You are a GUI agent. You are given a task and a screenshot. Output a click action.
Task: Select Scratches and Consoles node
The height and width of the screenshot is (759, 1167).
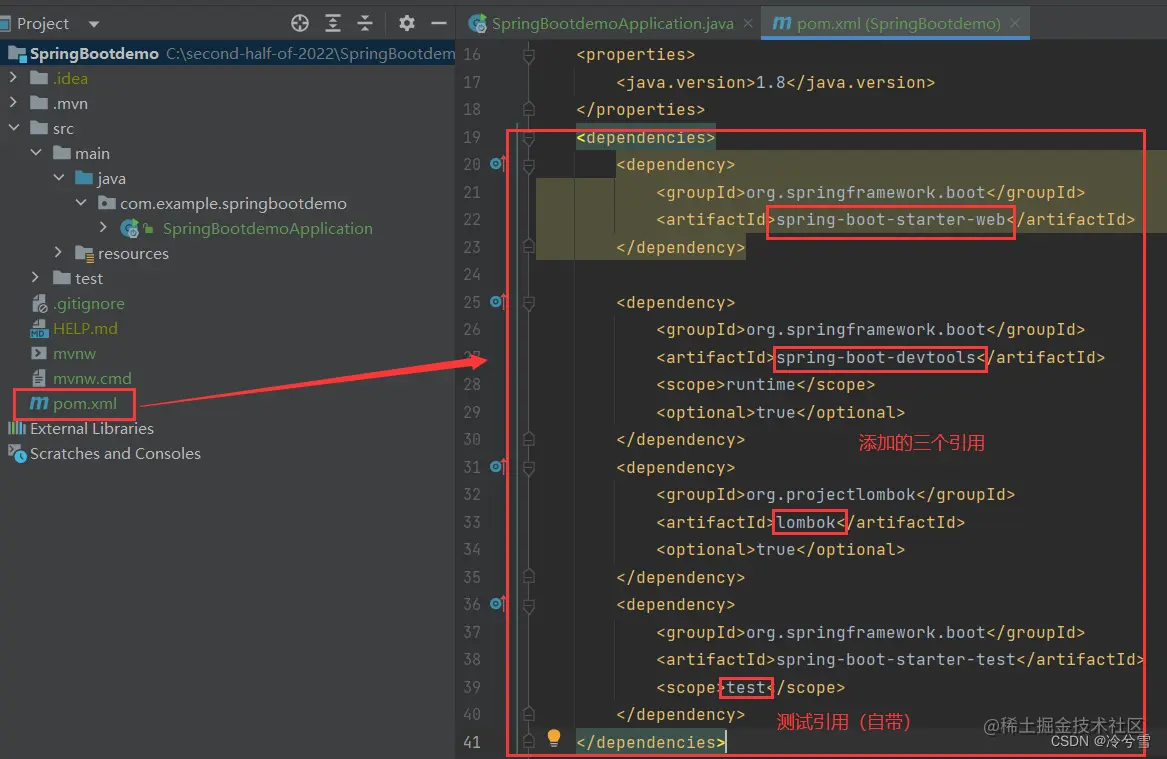(x=115, y=453)
